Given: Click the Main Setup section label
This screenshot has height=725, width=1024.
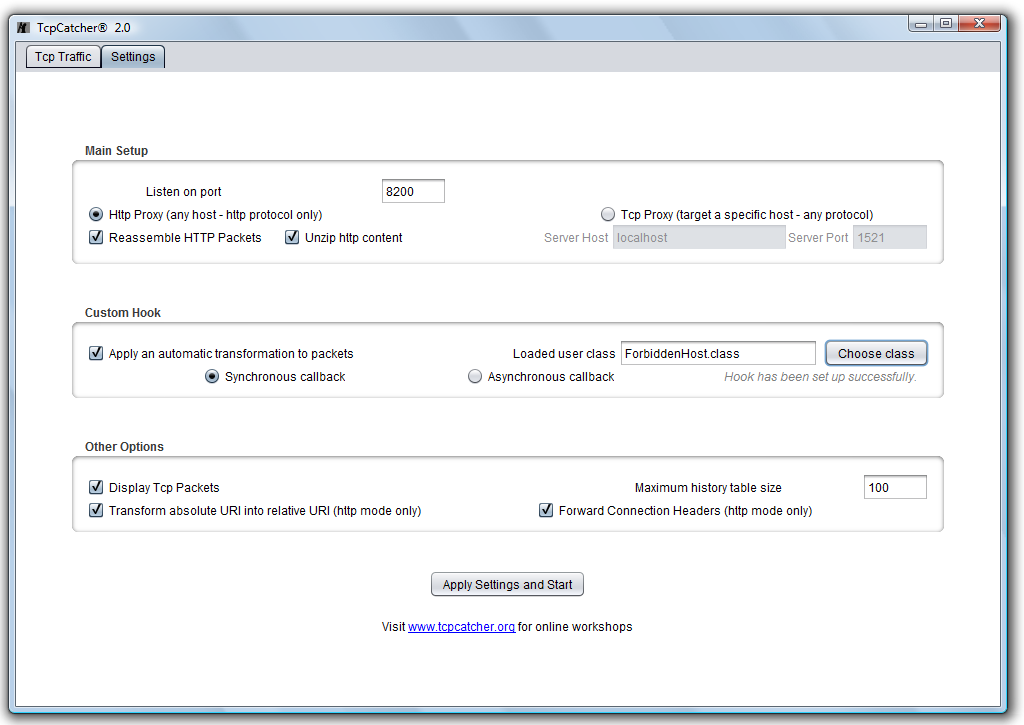Looking at the screenshot, I should (x=116, y=151).
